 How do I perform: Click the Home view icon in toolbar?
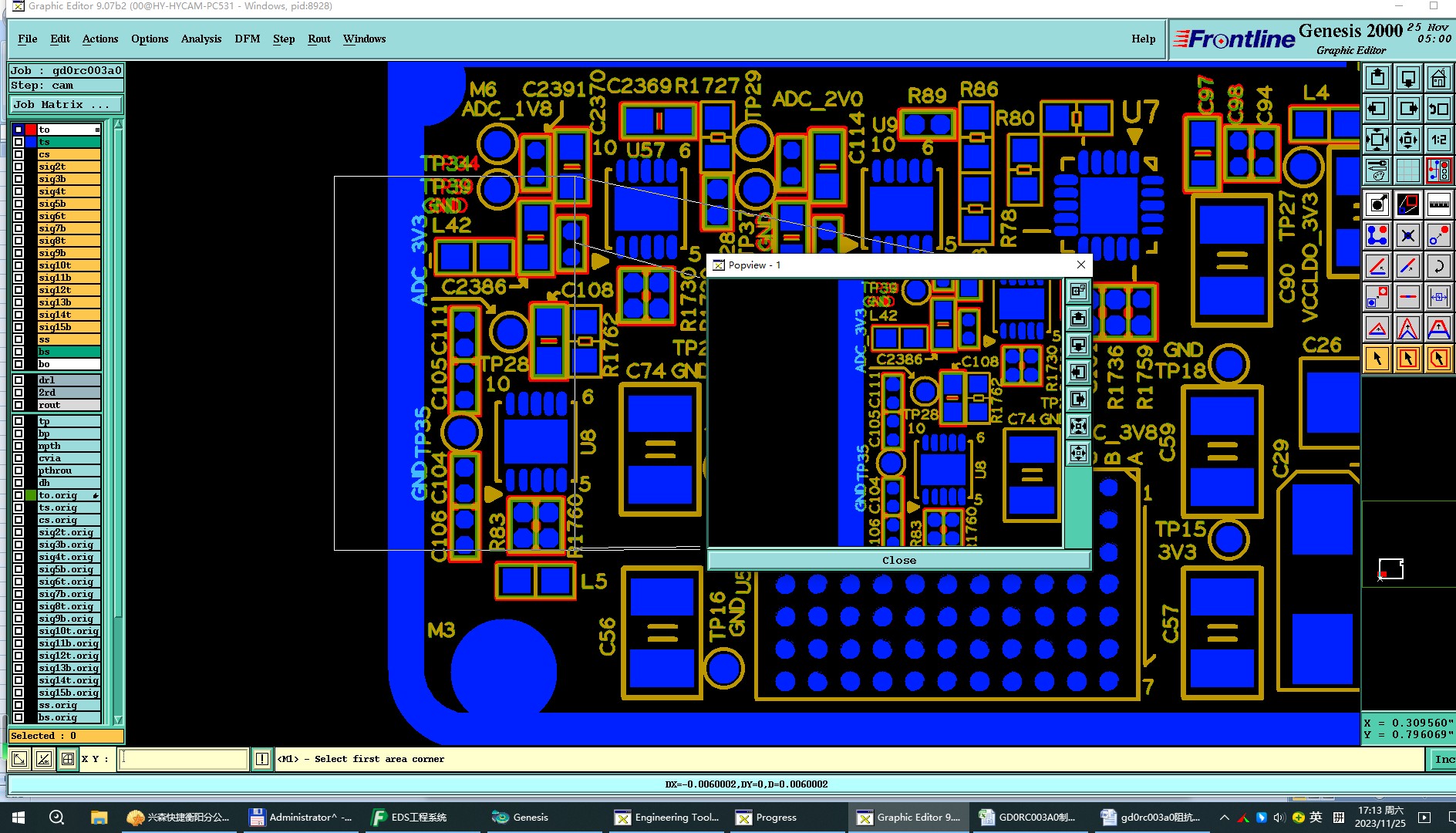(1438, 78)
